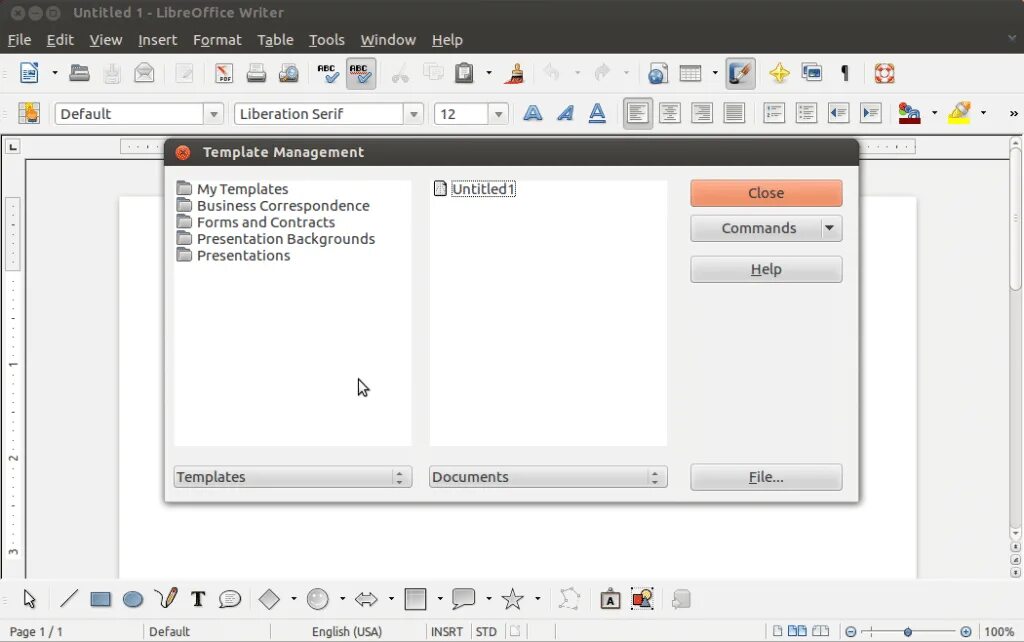
Task: Click the vertical scrollbar of the document
Action: tap(1015, 338)
